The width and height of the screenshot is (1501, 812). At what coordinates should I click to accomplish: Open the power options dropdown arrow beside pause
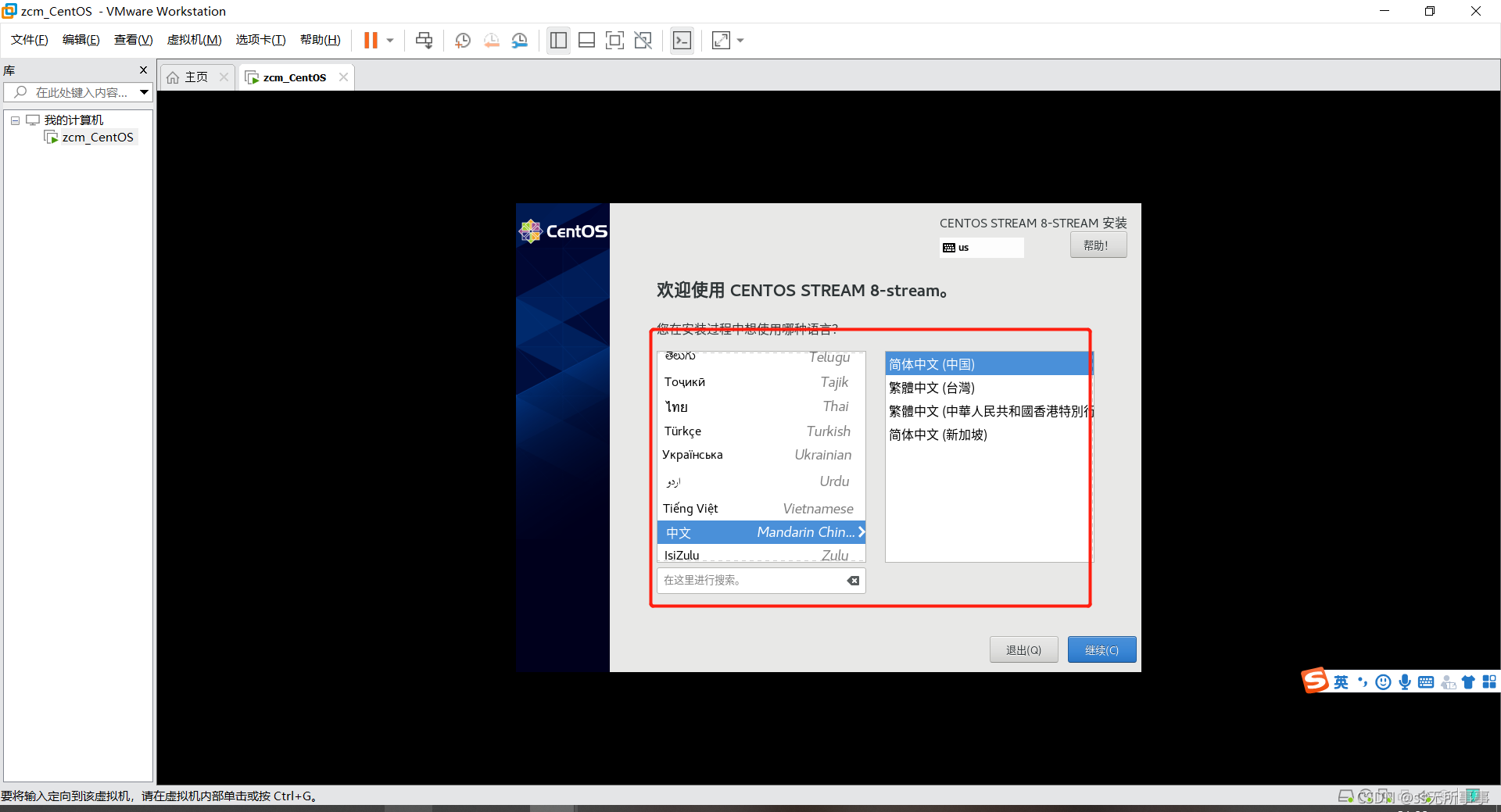(x=390, y=41)
